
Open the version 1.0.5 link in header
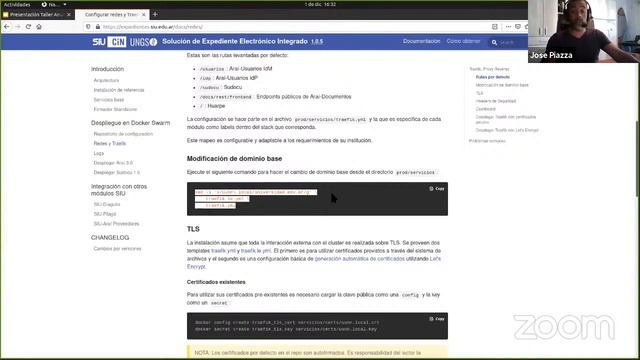(317, 42)
